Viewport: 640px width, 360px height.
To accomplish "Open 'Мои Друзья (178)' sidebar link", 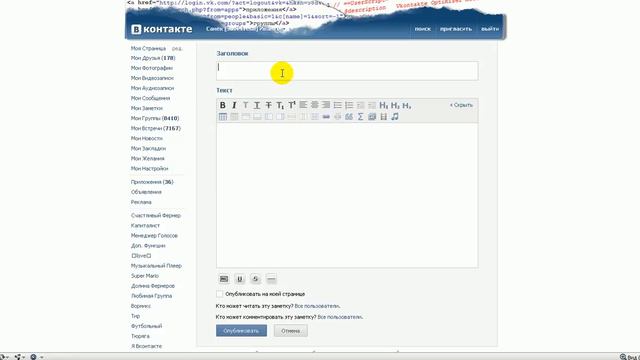I will 153,58.
